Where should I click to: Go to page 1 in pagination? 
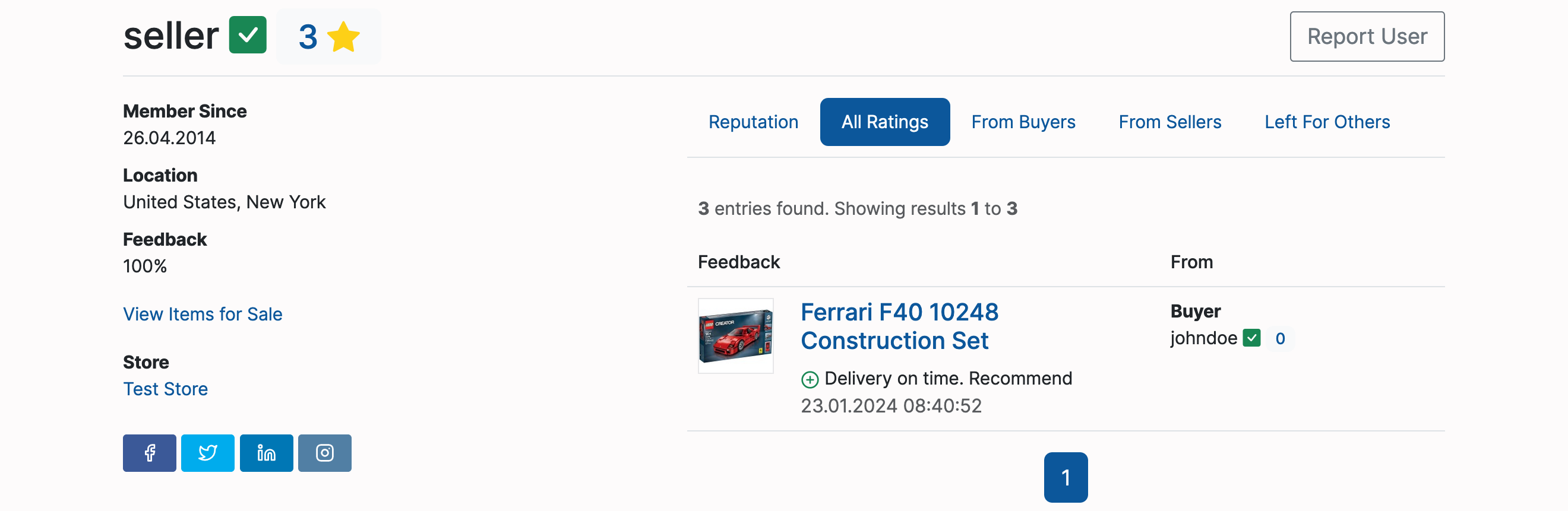point(1065,478)
